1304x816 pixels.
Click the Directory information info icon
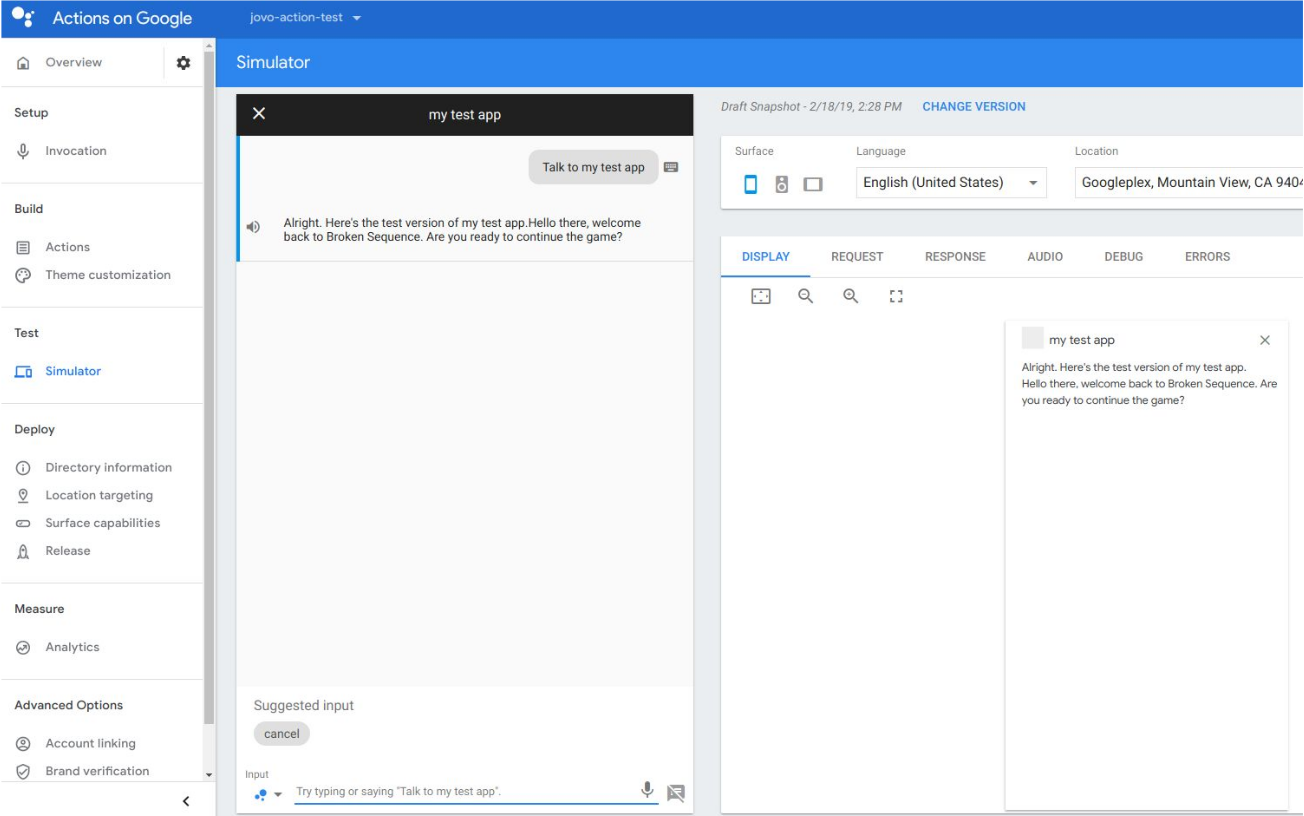click(23, 467)
